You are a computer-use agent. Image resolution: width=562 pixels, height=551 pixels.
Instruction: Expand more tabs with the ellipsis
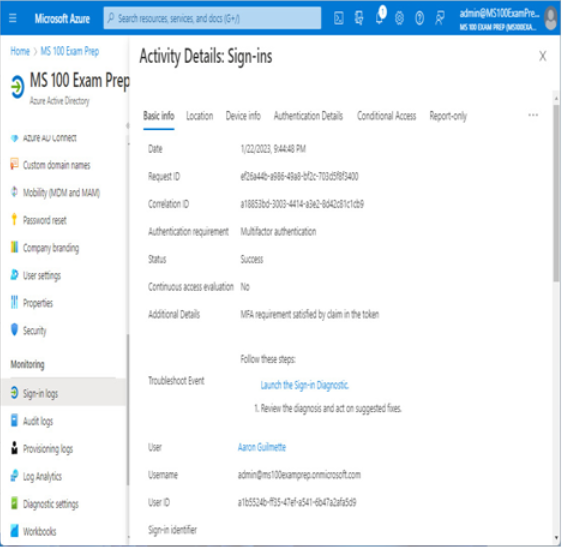533,115
